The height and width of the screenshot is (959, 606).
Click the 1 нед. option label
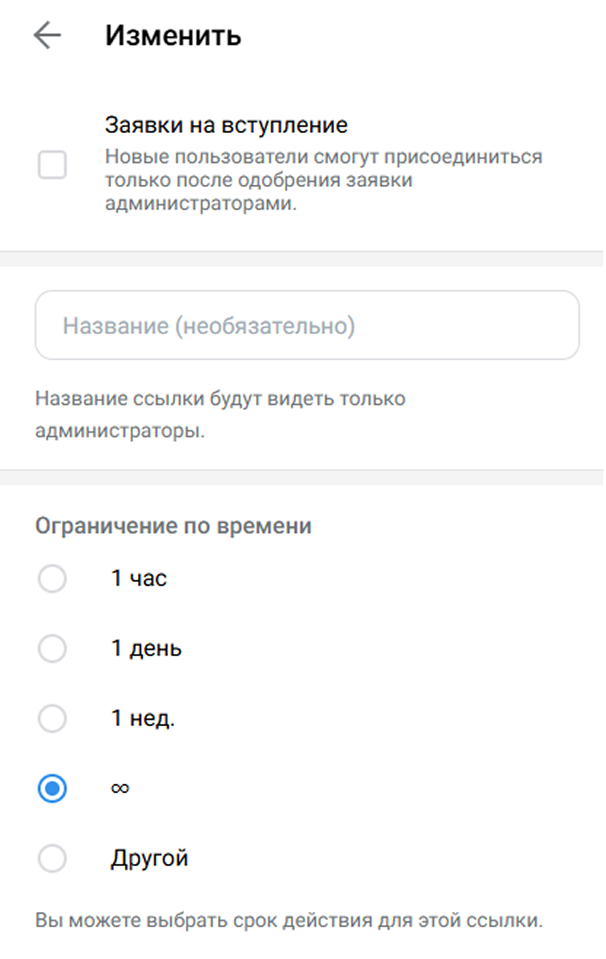tap(143, 718)
